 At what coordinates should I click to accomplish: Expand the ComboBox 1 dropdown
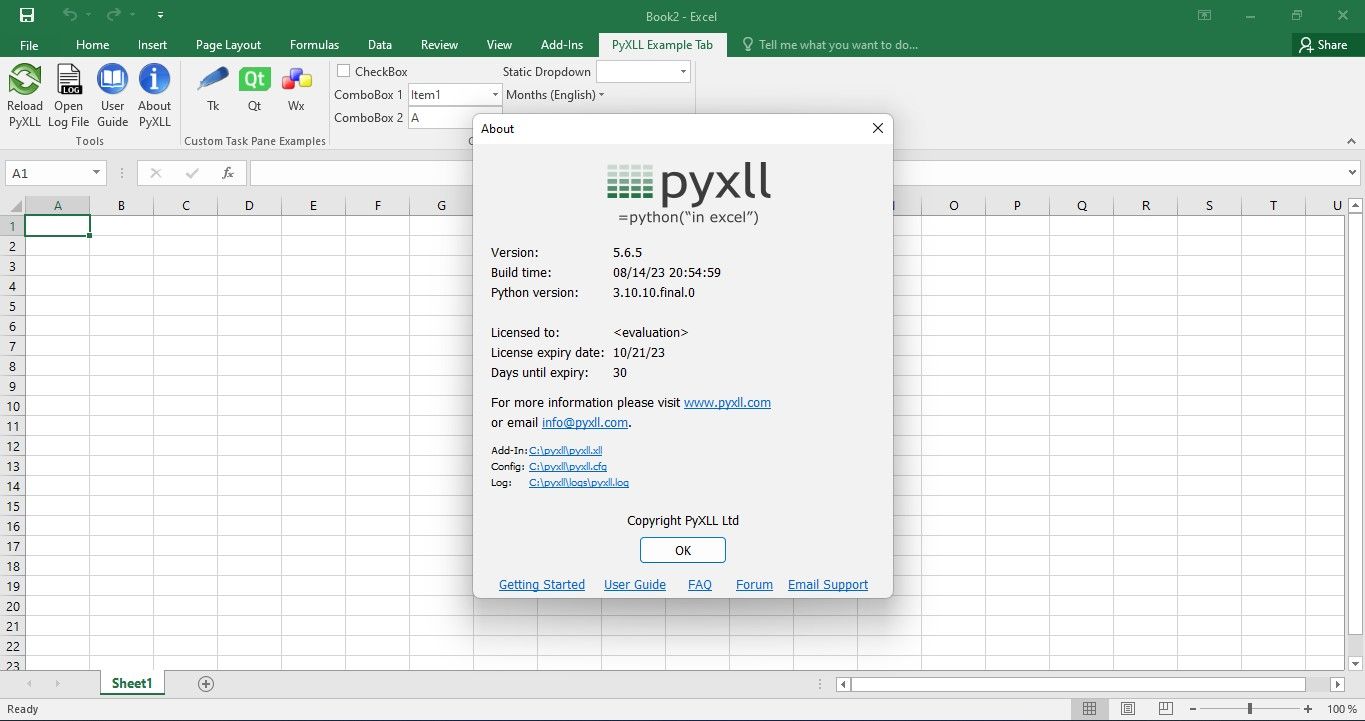[x=495, y=94]
